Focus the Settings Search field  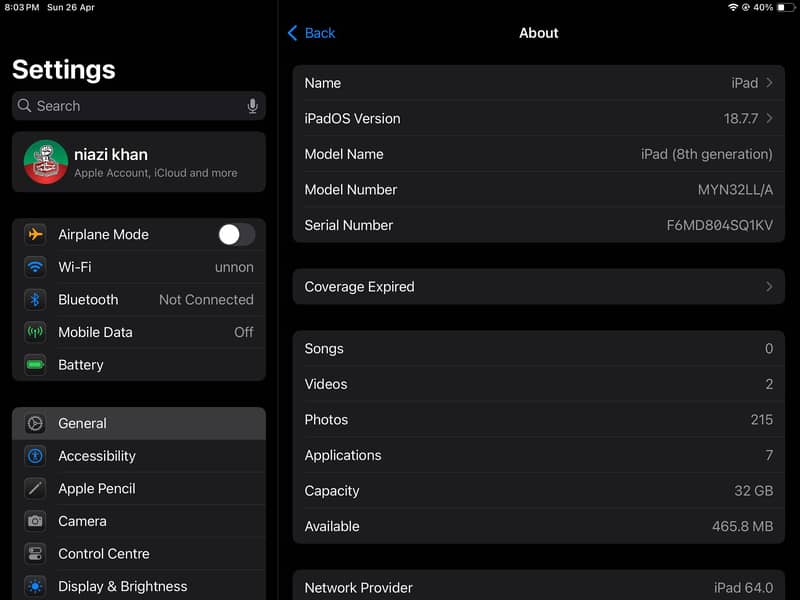click(x=139, y=106)
